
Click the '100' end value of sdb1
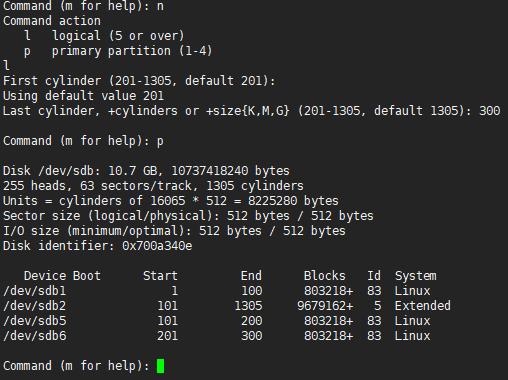tap(252, 291)
